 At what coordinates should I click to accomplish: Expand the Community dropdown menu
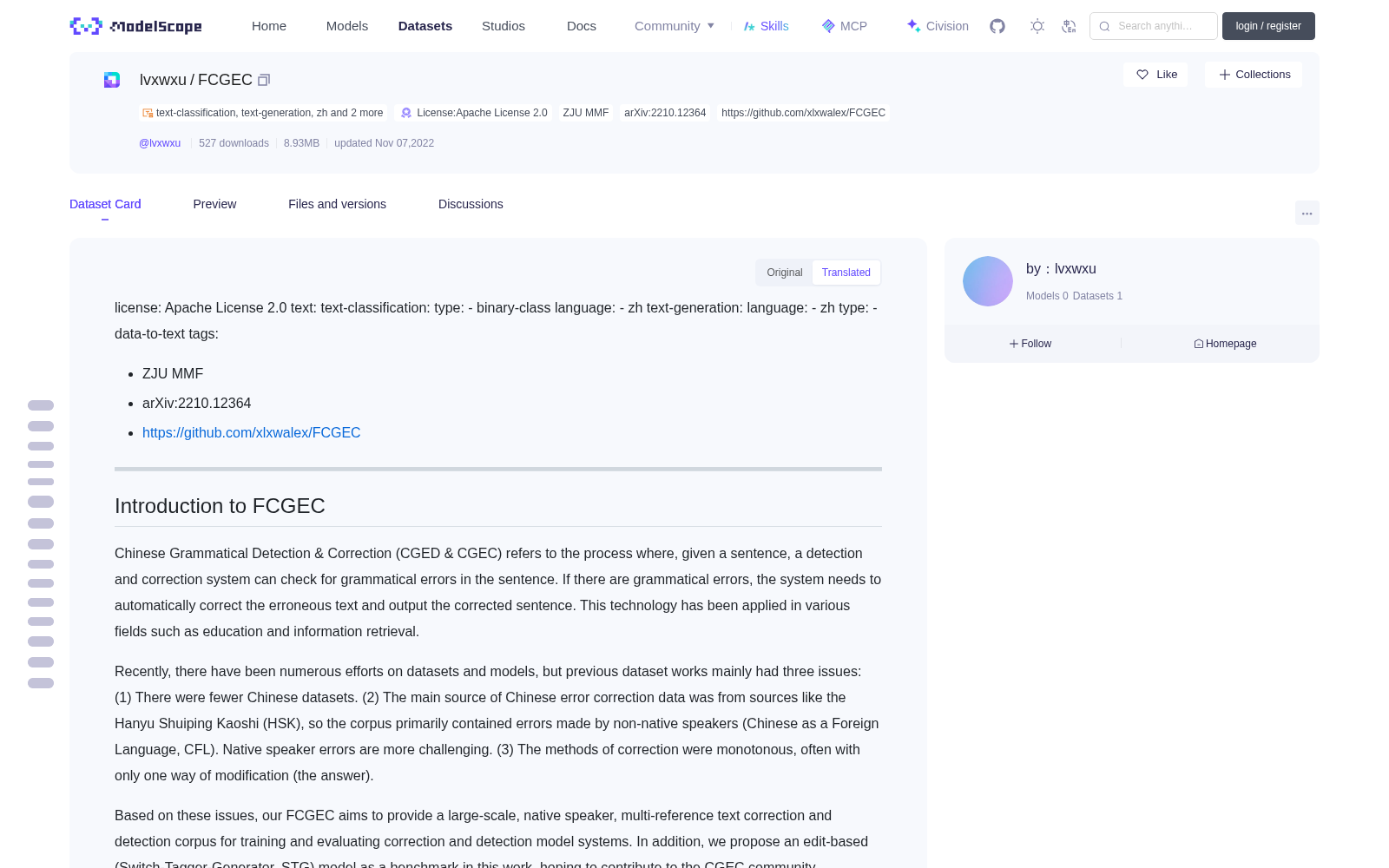[675, 26]
